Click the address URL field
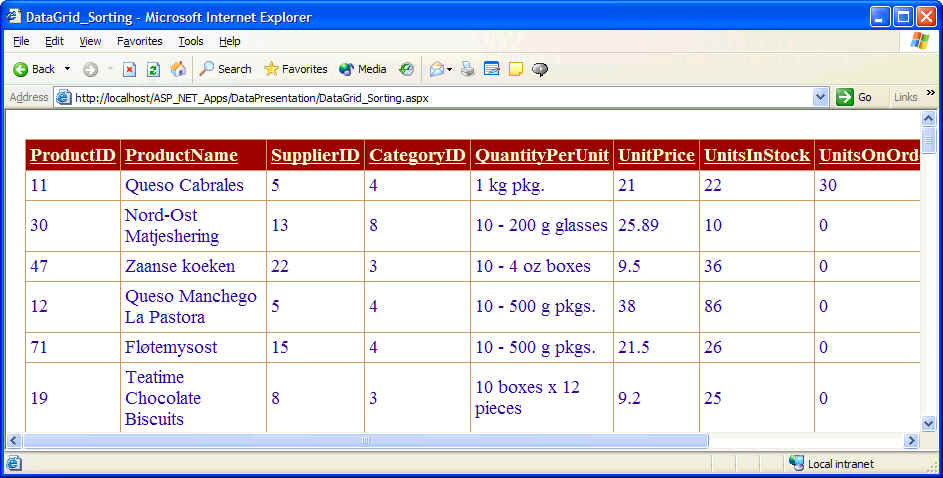 [440, 97]
